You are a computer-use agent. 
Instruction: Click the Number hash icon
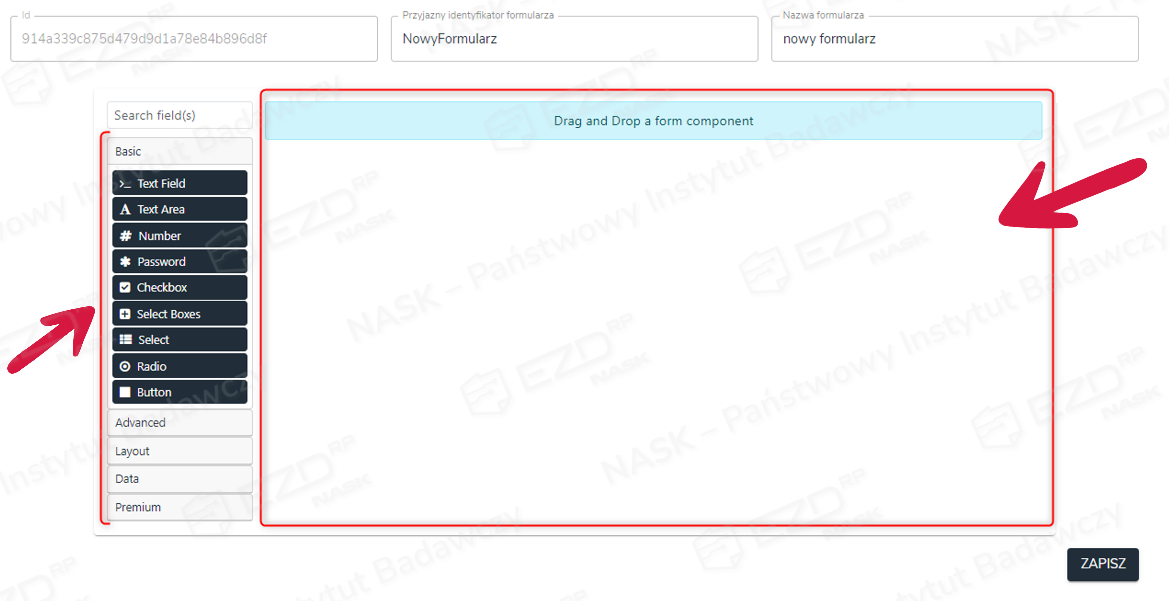coord(125,236)
